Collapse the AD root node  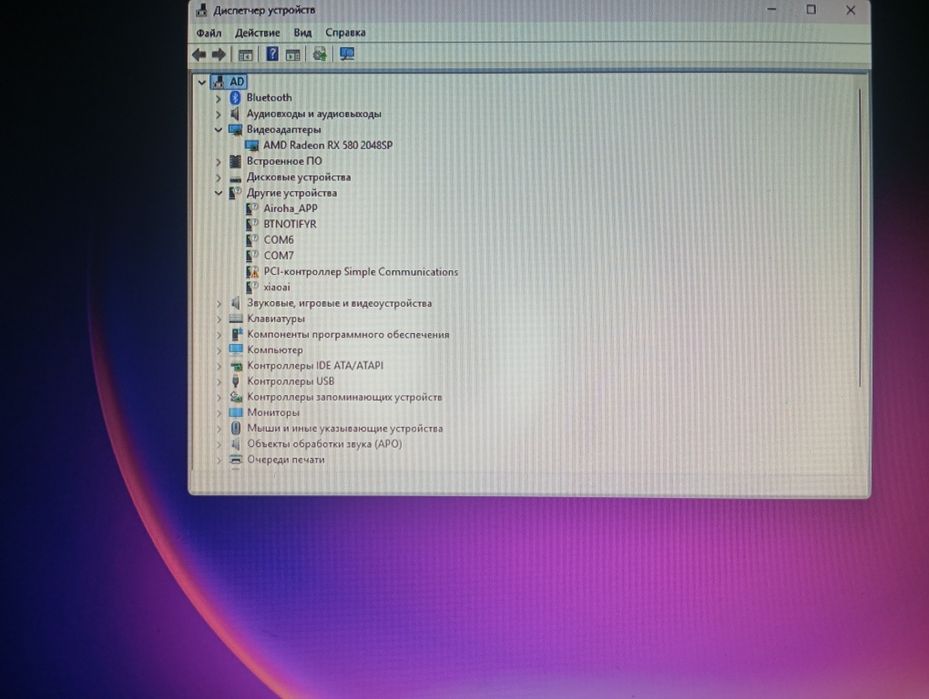[201, 82]
